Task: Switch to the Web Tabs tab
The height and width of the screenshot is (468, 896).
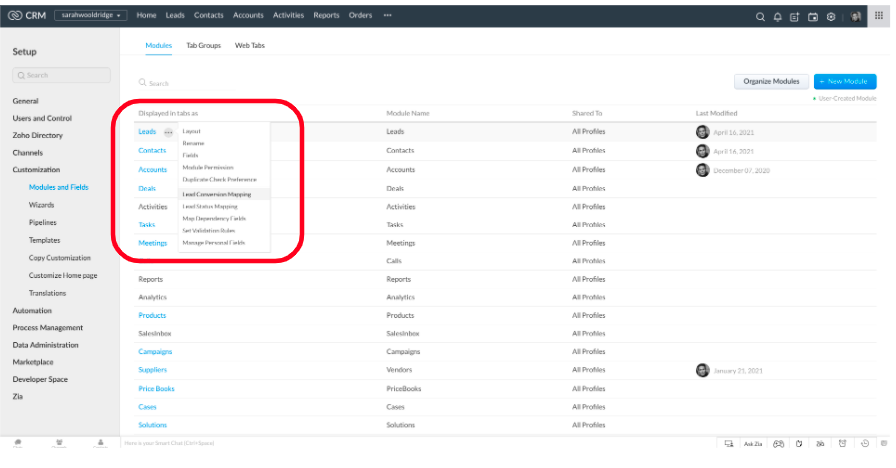Action: (x=250, y=46)
